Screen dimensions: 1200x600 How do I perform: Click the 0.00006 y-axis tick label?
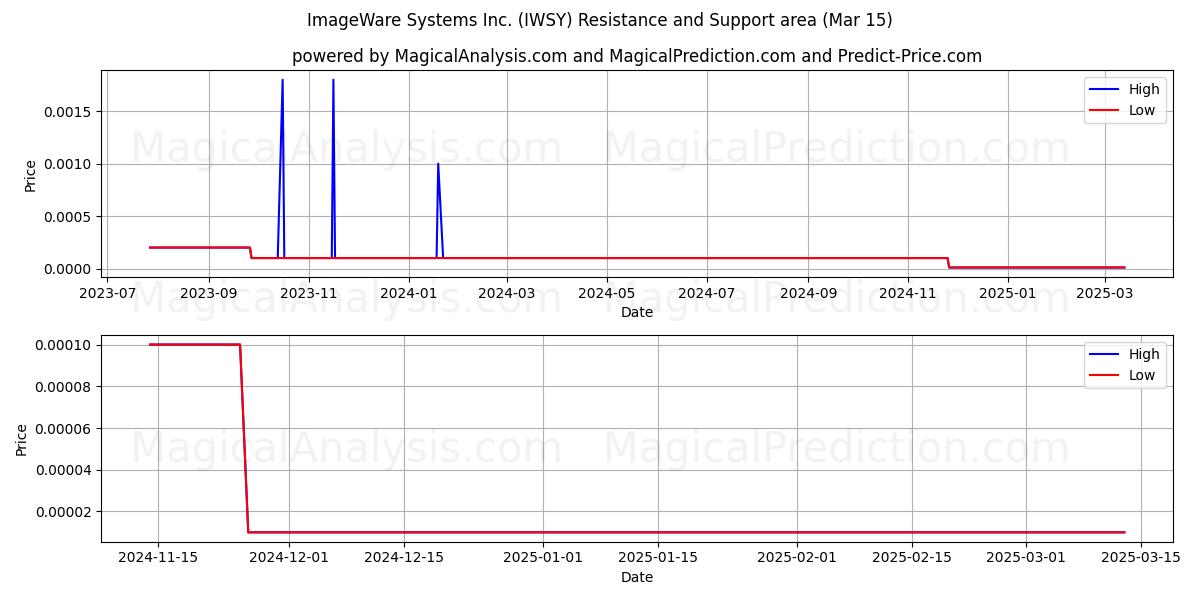(x=64, y=428)
